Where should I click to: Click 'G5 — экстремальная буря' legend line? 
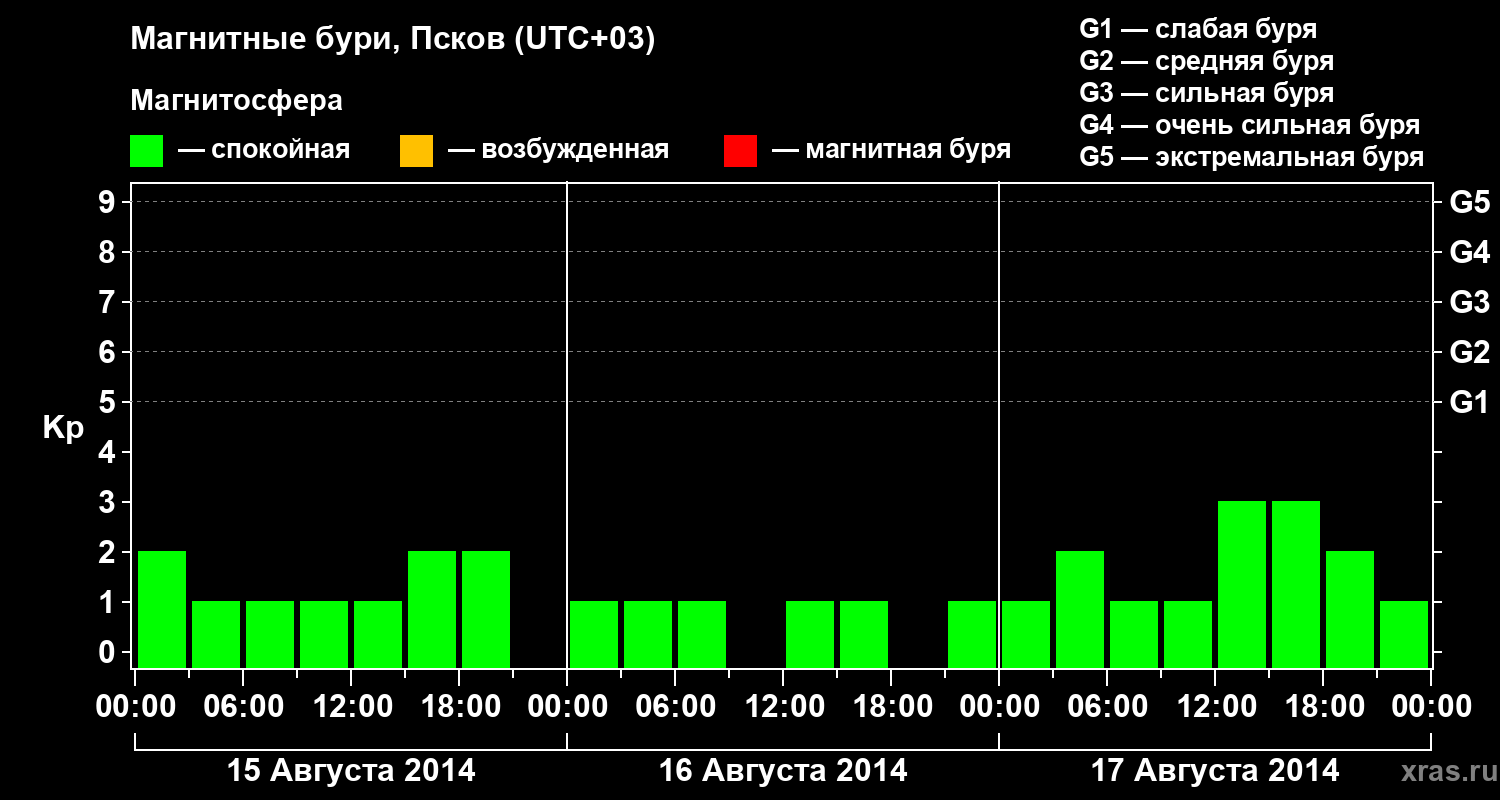[x=1252, y=157]
